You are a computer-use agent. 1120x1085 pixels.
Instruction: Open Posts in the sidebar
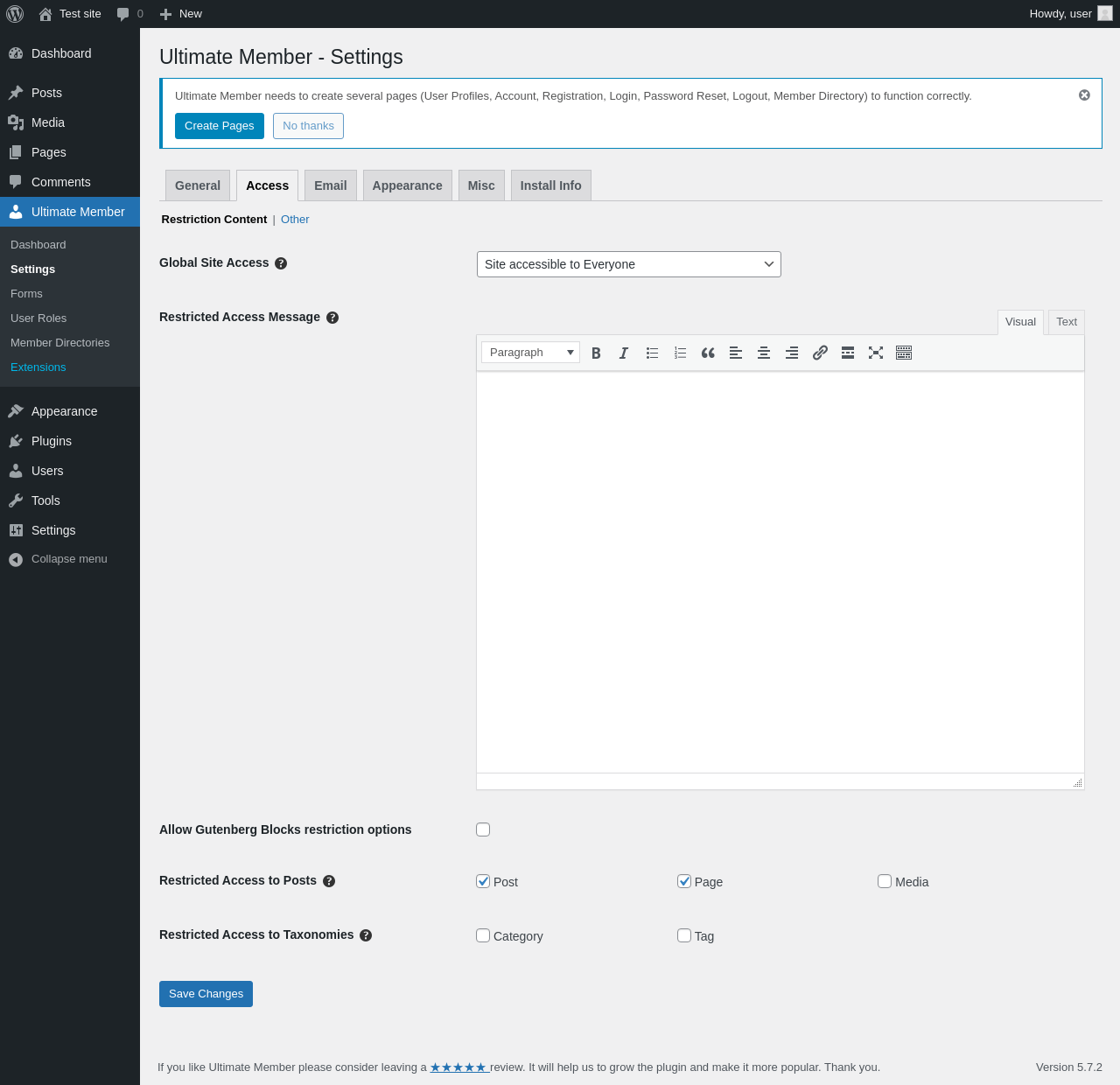tap(70, 93)
